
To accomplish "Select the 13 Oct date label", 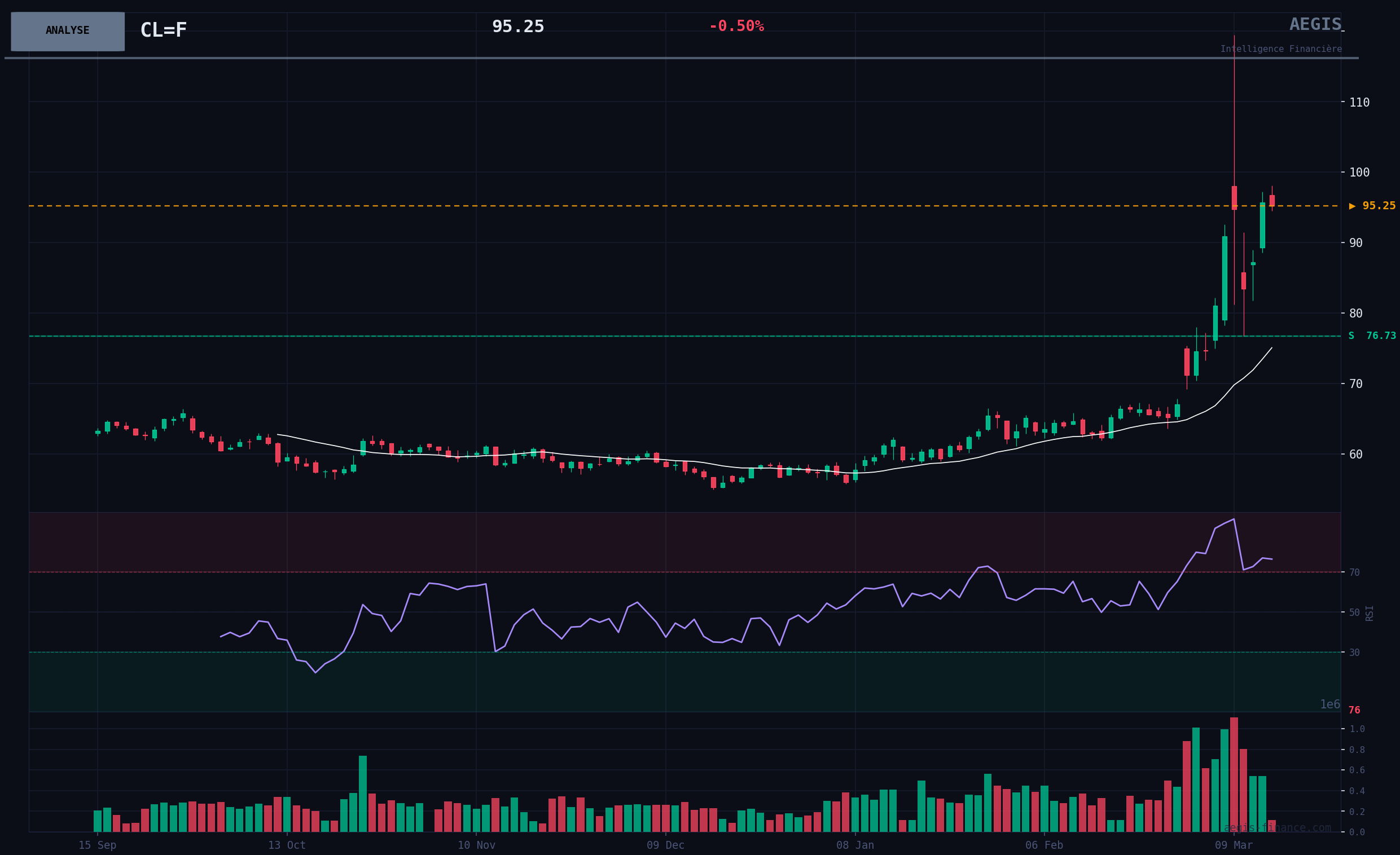I will point(287,845).
